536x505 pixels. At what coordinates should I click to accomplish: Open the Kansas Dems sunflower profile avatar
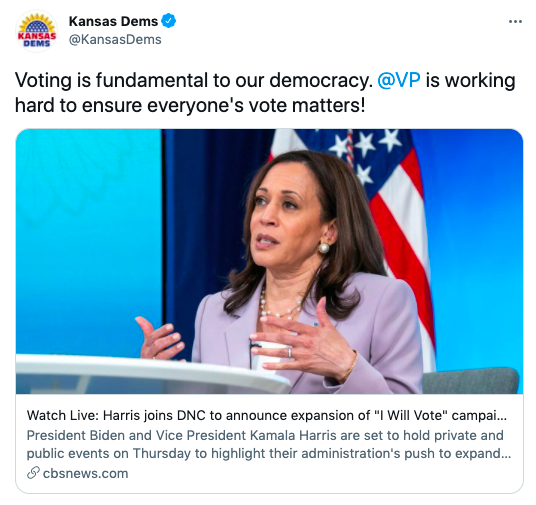[x=37, y=31]
